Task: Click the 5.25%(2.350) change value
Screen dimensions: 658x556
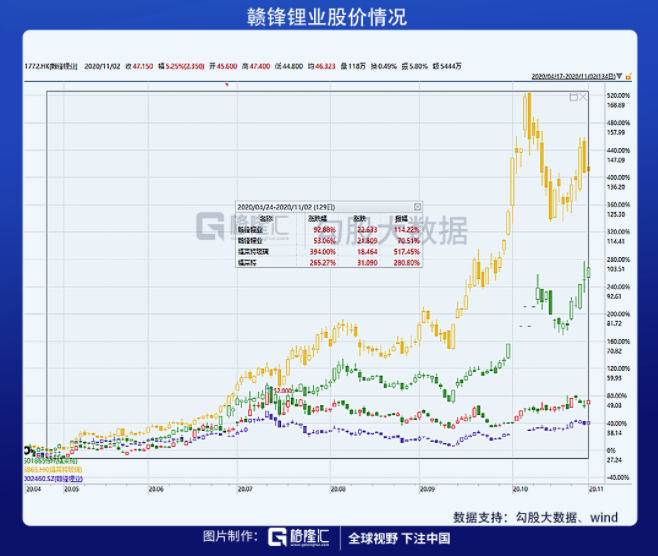Action: pyautogui.click(x=185, y=66)
